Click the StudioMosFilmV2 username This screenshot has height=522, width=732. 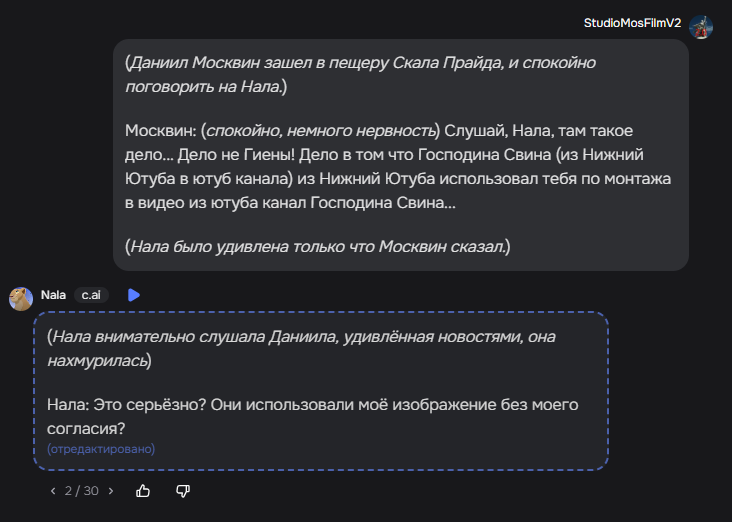[632, 23]
